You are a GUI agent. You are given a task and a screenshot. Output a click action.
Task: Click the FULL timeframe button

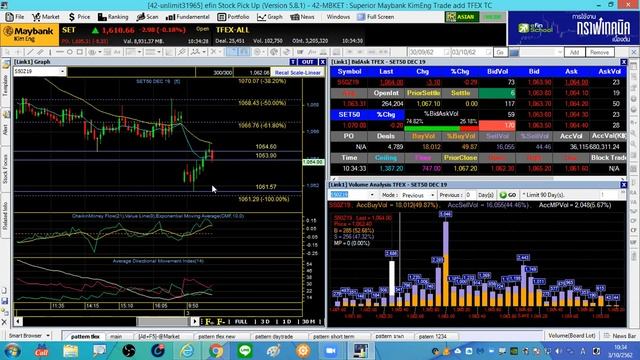(x=241, y=322)
